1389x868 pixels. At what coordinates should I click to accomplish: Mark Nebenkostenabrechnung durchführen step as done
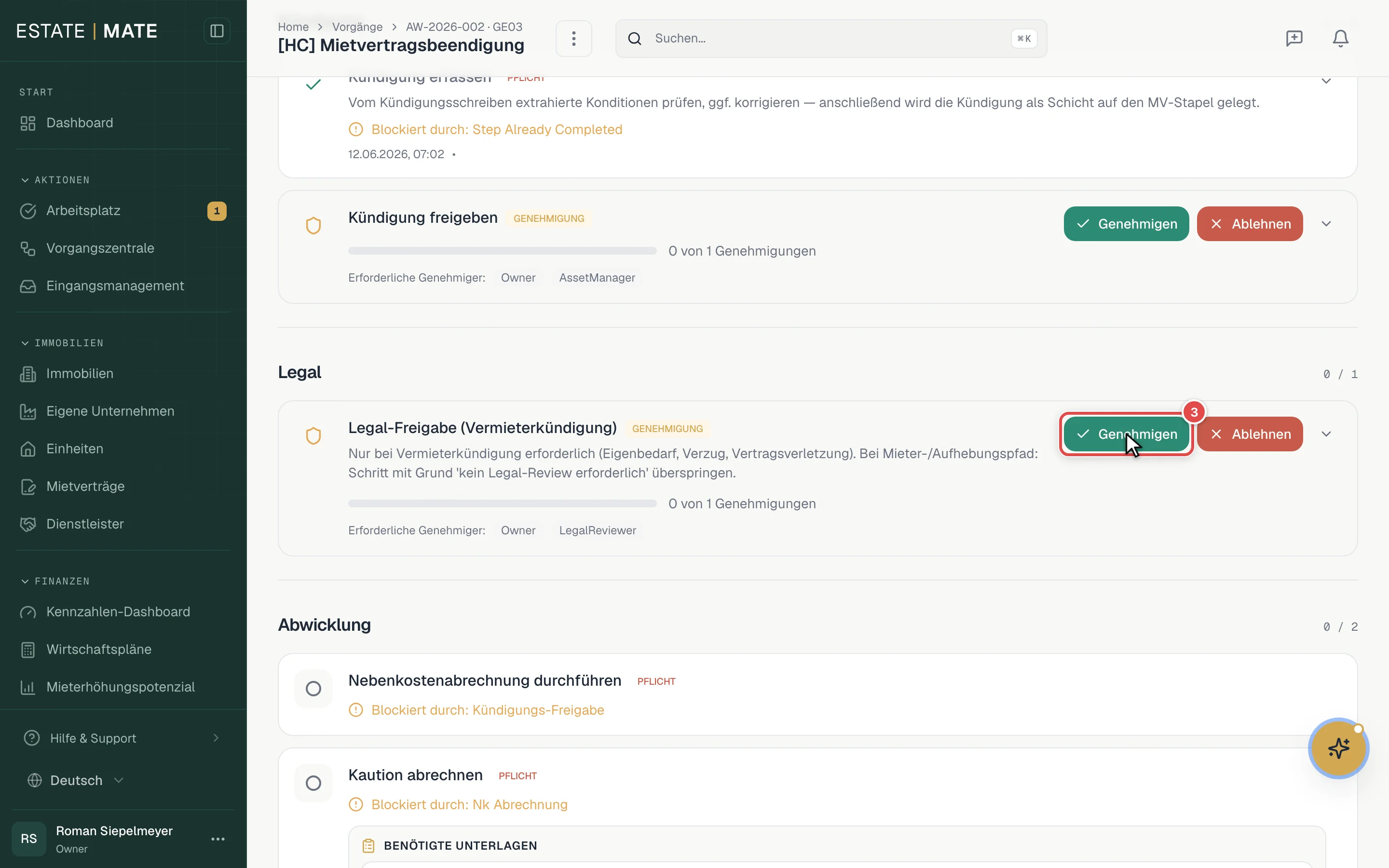313,688
